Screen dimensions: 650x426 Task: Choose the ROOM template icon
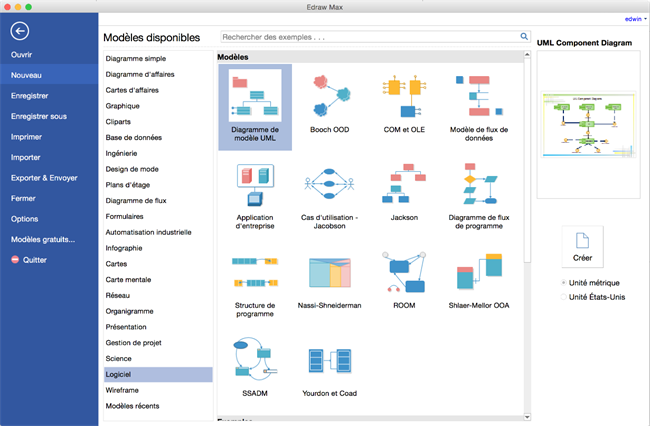coord(404,272)
